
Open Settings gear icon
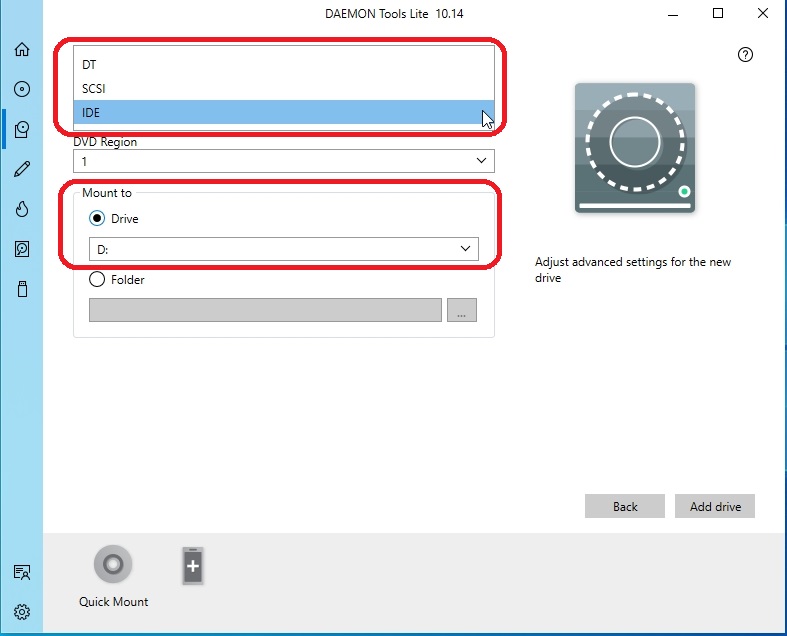pos(22,612)
